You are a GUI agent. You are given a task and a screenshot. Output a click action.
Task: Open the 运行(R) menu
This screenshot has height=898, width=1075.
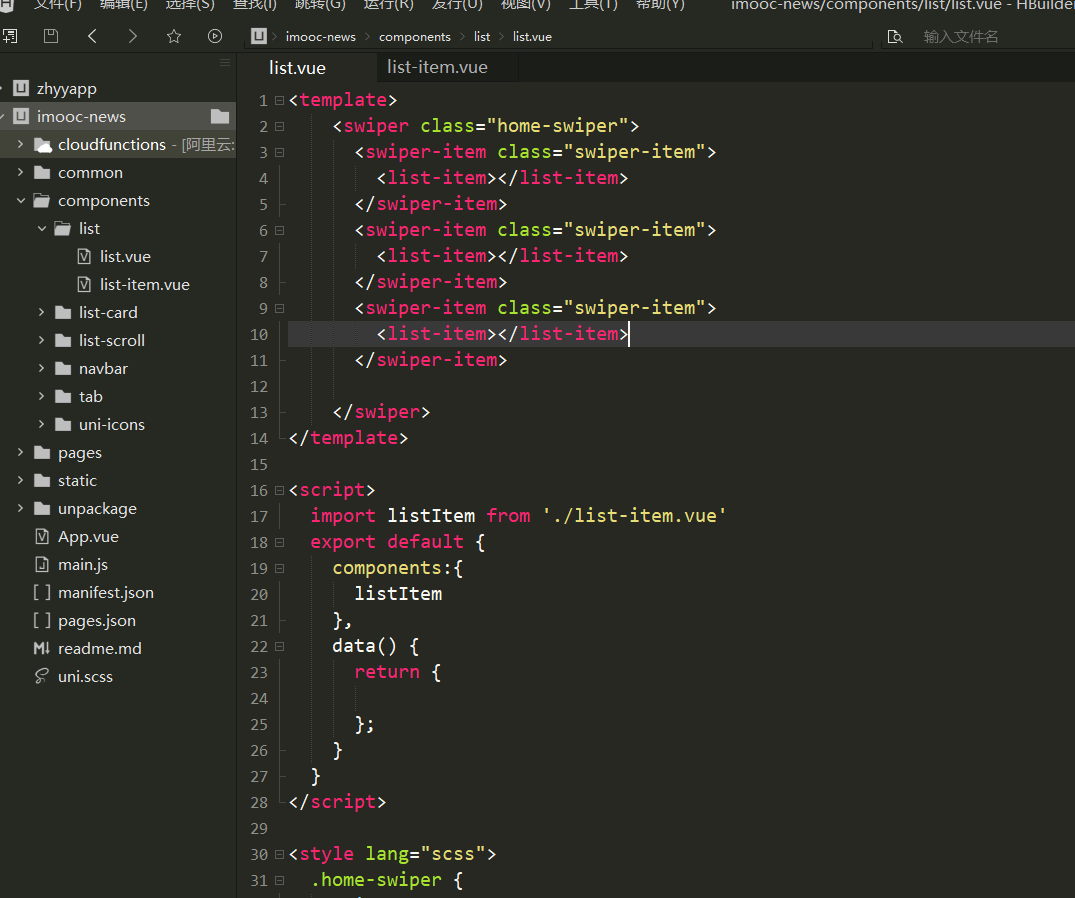pos(389,5)
